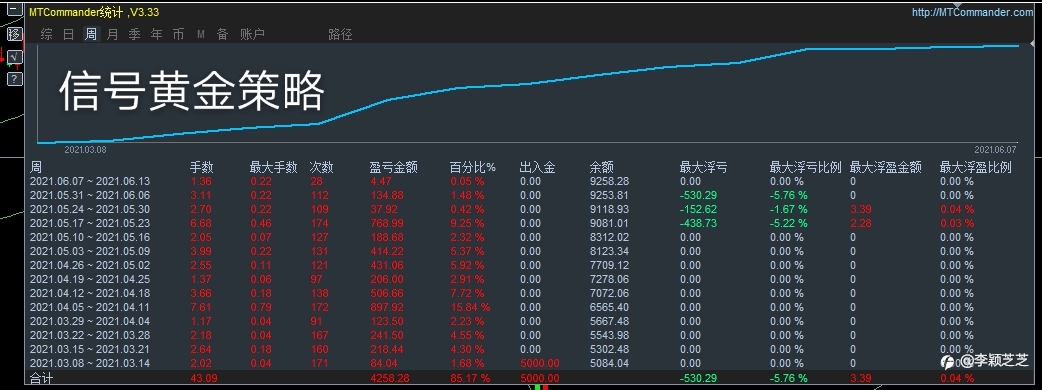Click the 最大浮亏 column header
Screen dimensions: 1042x390
703,167
